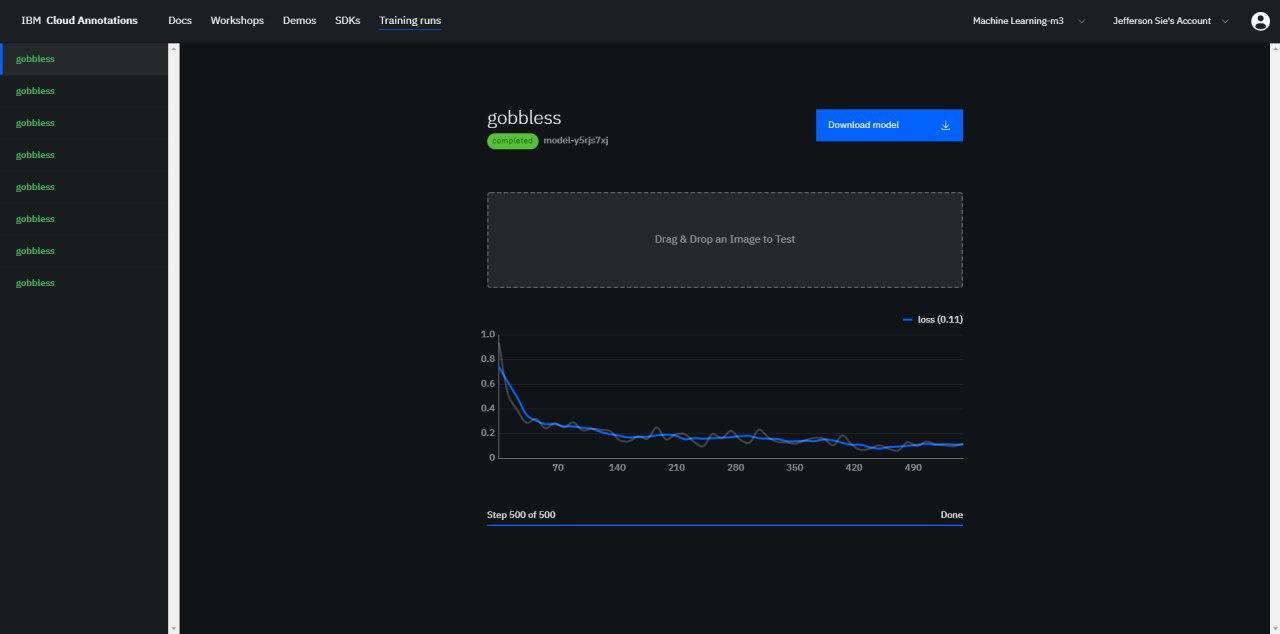Click the green completed status badge
Screen dimensions: 1280x634
[x=512, y=141]
